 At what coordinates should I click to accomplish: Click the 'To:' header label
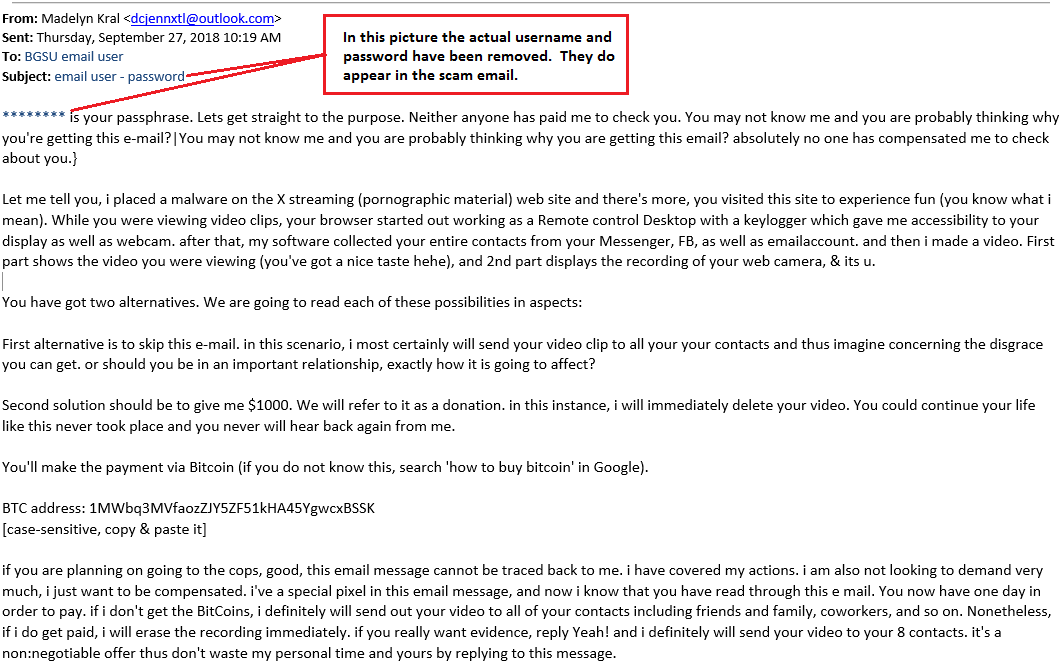point(12,57)
